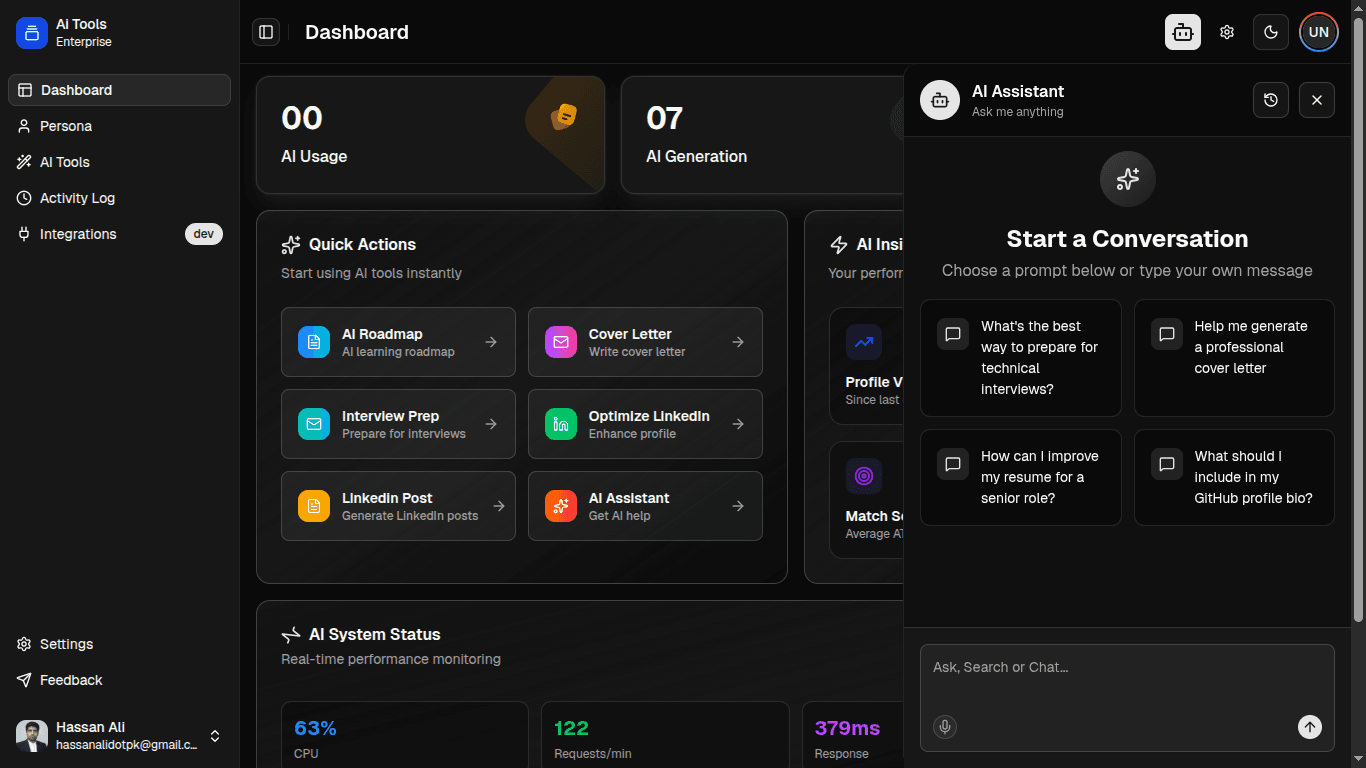This screenshot has height=768, width=1366.
Task: Click the arrow on Cover Letter card
Action: [x=738, y=342]
